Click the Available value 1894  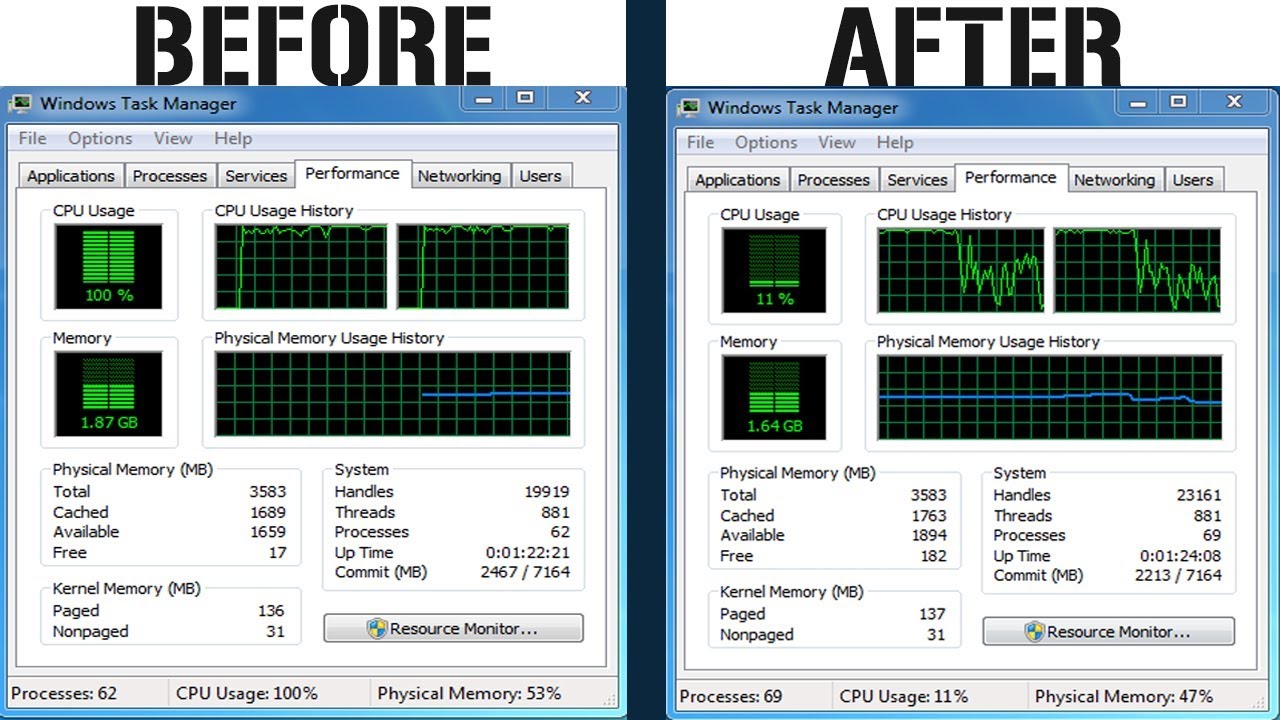point(928,536)
